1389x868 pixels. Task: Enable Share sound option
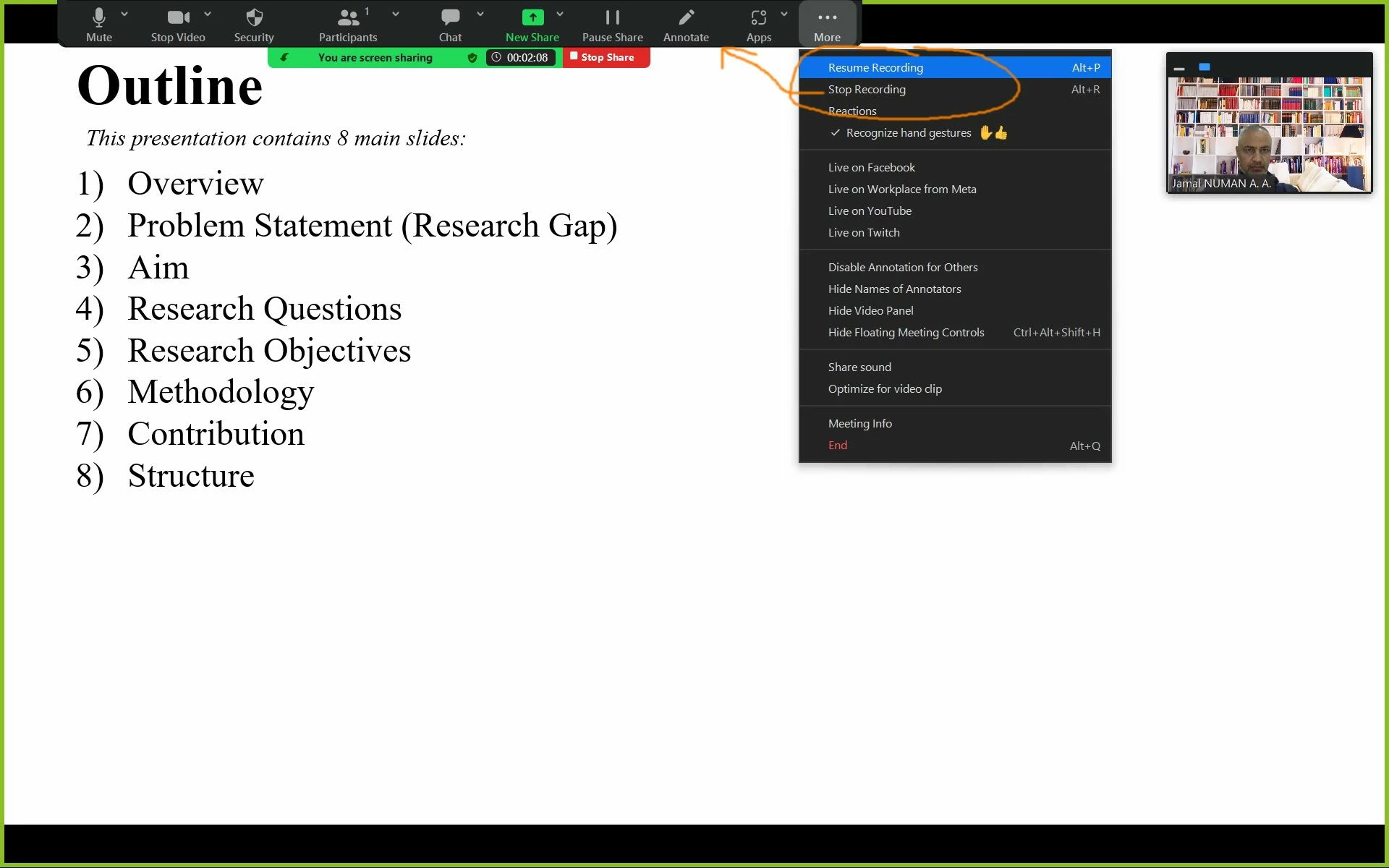[859, 367]
